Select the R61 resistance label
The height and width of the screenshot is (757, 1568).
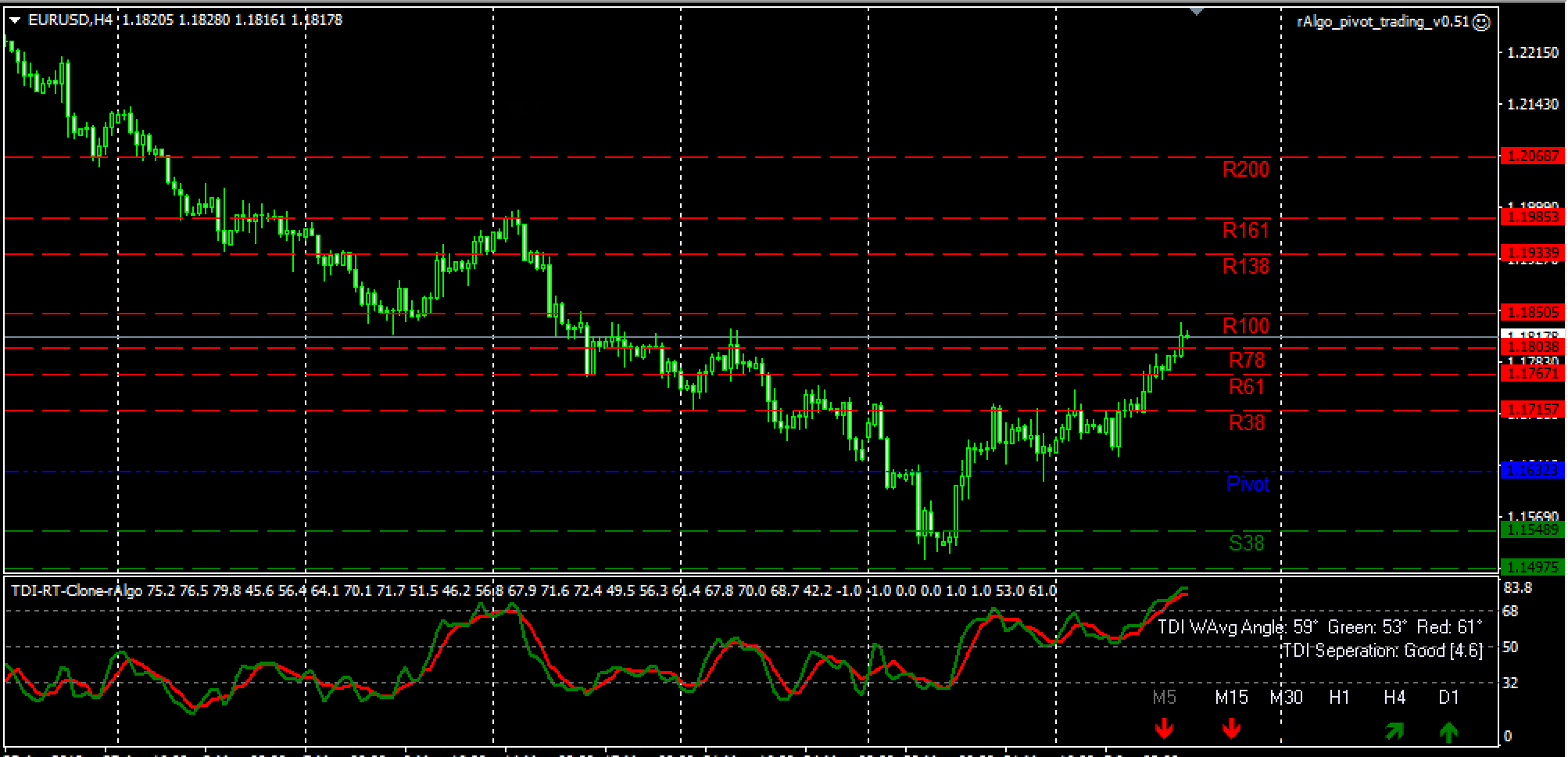1247,387
